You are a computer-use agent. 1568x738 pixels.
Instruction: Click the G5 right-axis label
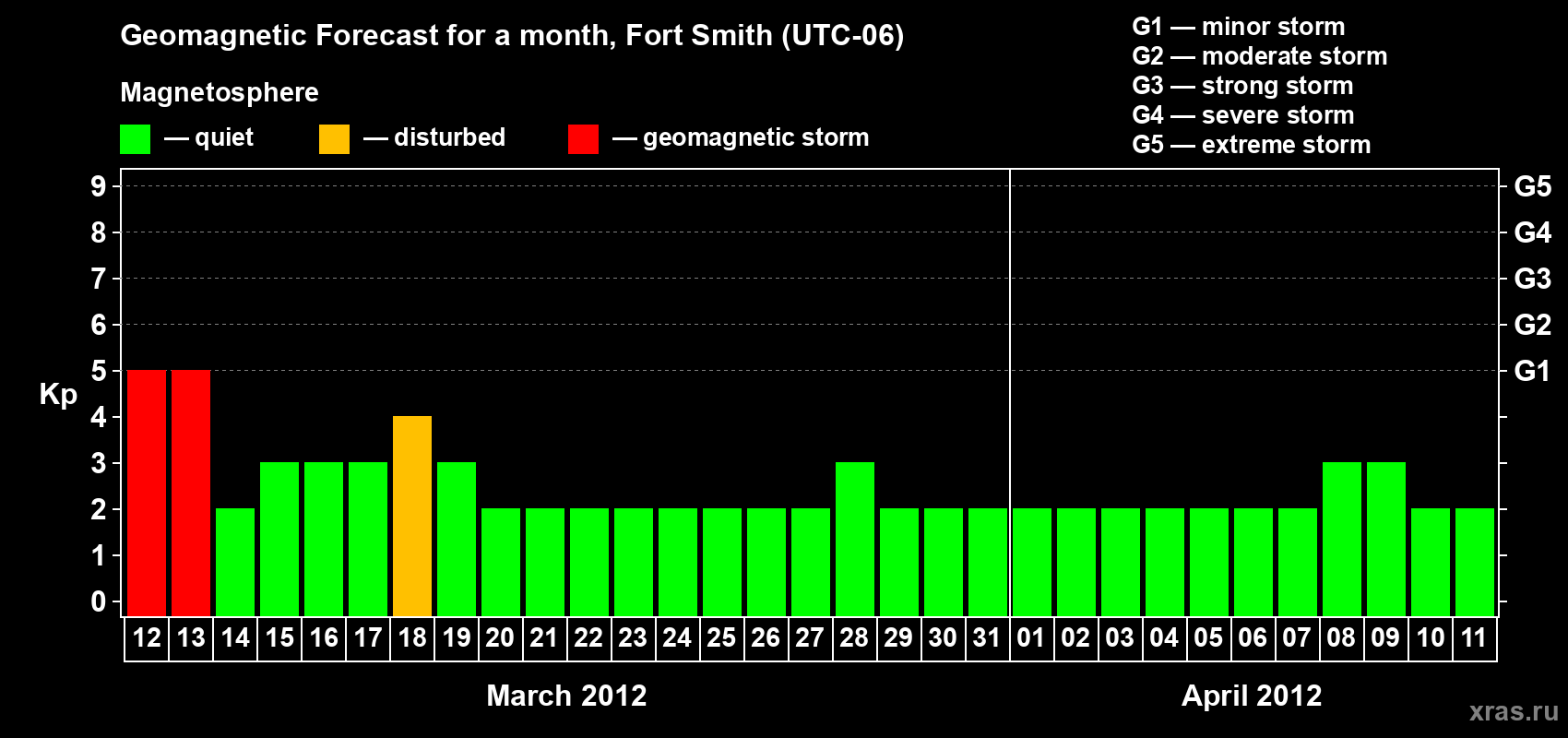[x=1533, y=186]
